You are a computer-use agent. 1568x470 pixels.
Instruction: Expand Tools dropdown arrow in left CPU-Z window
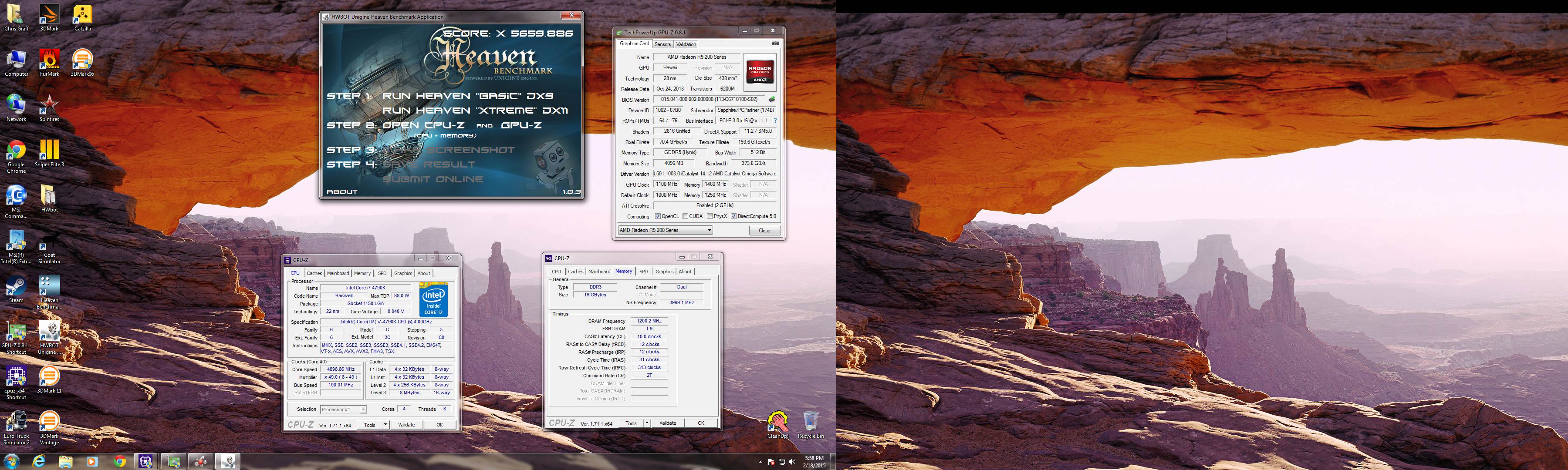coord(385,424)
